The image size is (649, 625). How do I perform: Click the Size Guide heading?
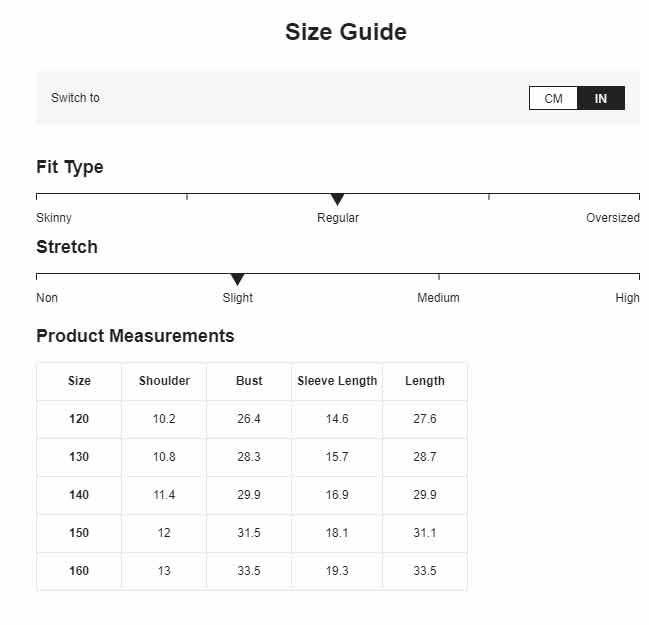[346, 32]
